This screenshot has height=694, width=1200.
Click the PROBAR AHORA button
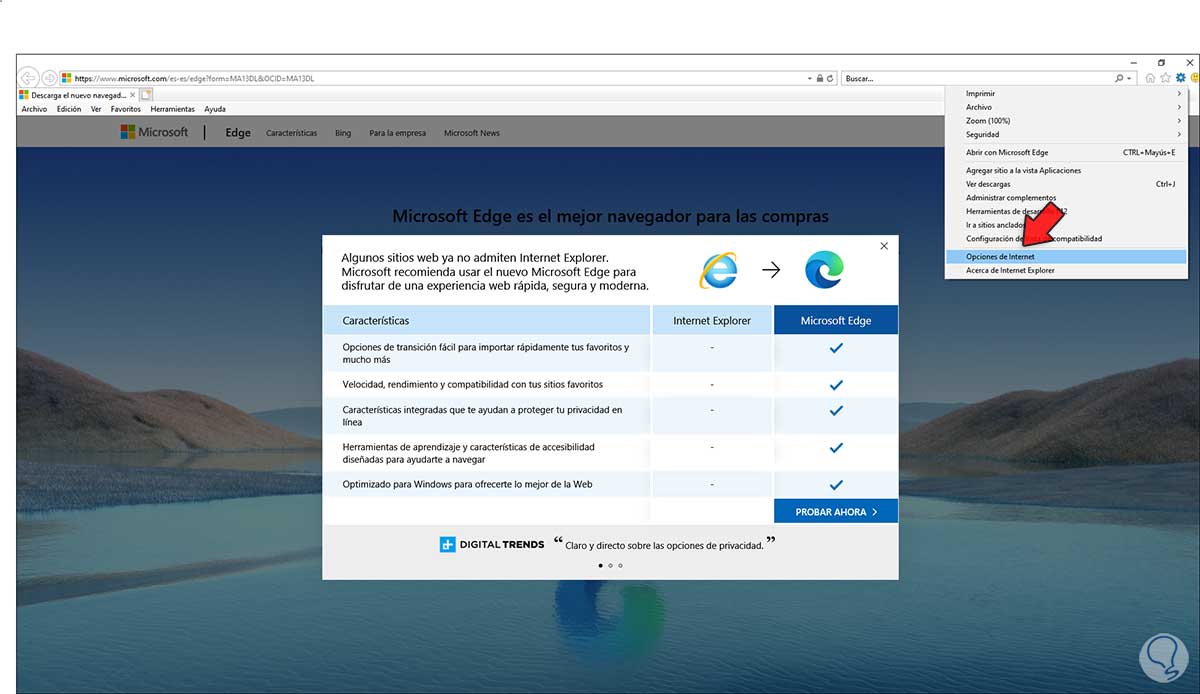[836, 511]
